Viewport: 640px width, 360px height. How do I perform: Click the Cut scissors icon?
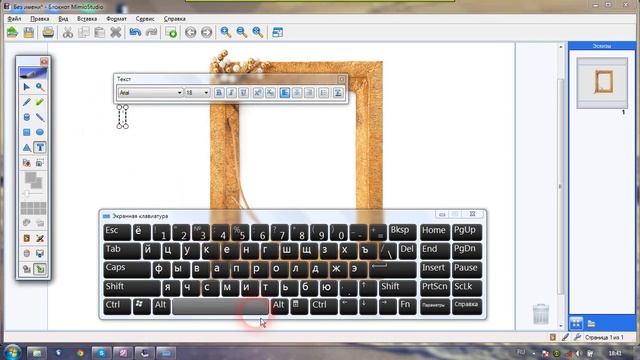tap(68, 32)
